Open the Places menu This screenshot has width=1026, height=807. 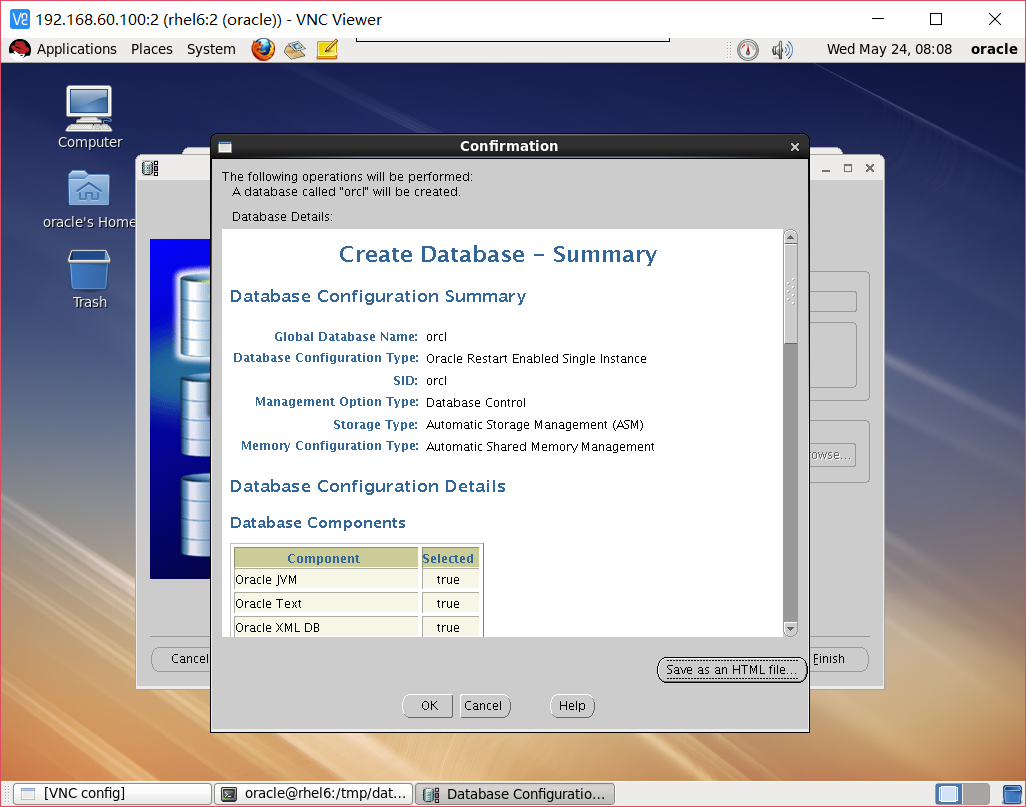[151, 49]
